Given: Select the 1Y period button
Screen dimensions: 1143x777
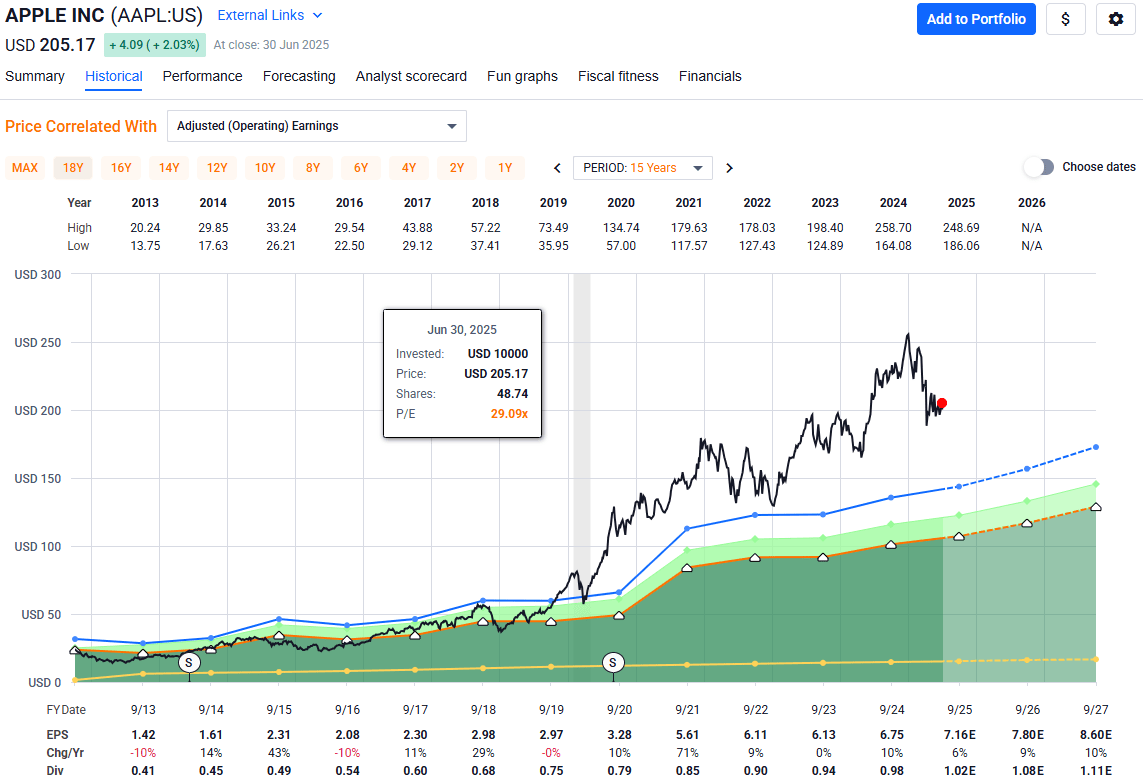Looking at the screenshot, I should pos(505,168).
